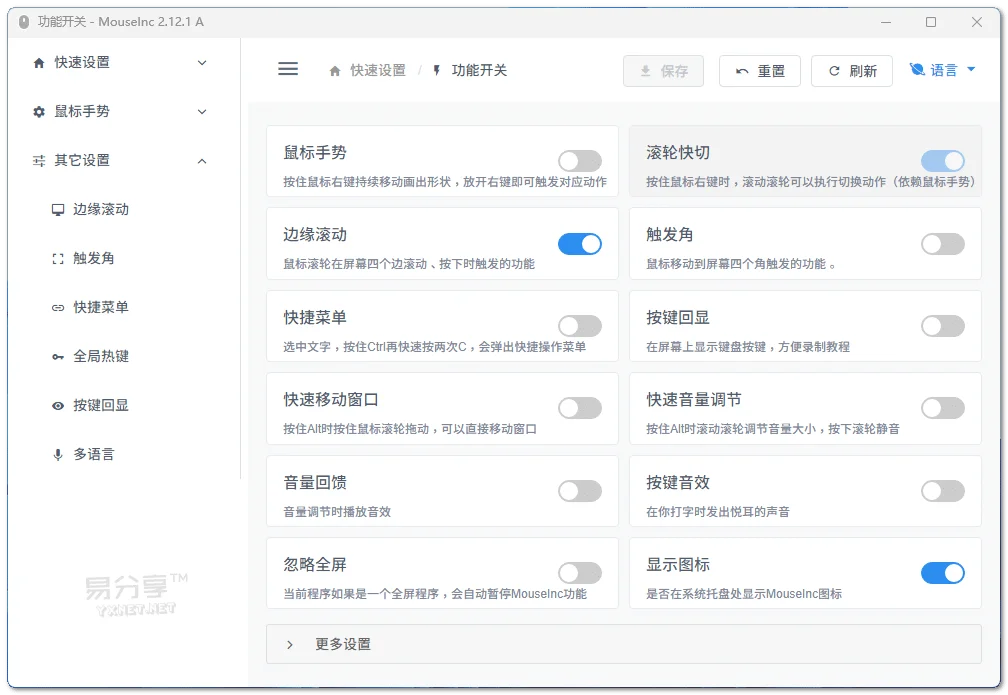Toggle the 滚轮快切 switch

point(943,161)
